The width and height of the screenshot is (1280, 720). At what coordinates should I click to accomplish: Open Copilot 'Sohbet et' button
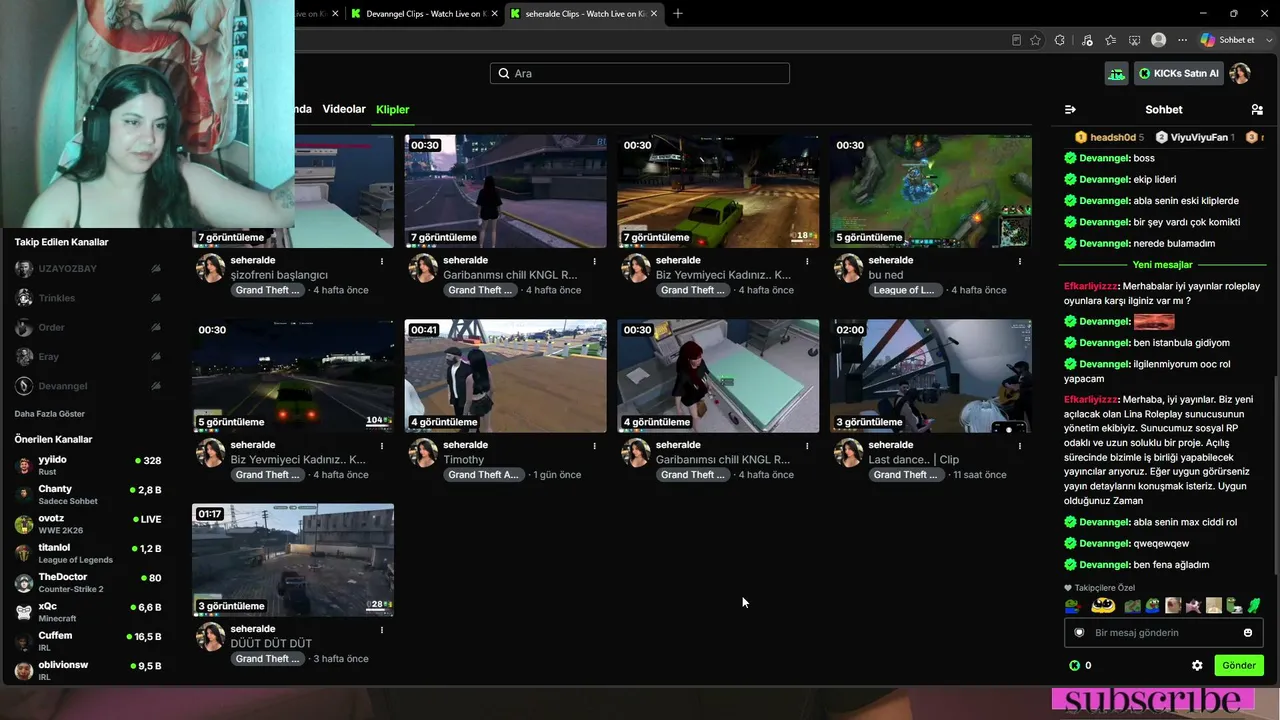click(1227, 40)
